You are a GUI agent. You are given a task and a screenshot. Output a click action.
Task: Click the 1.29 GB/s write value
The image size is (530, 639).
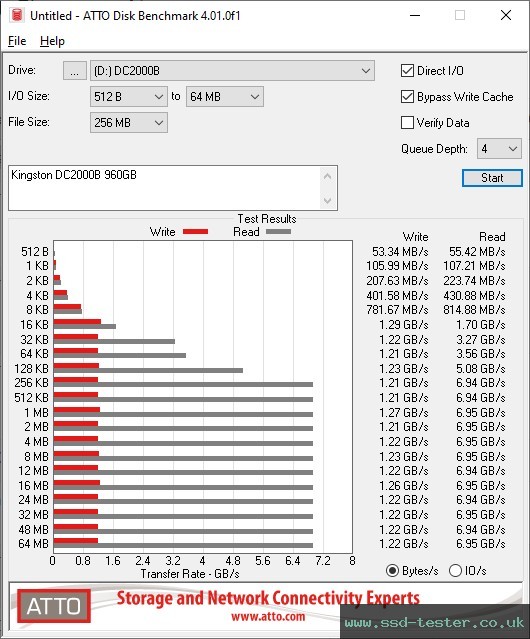[x=404, y=325]
